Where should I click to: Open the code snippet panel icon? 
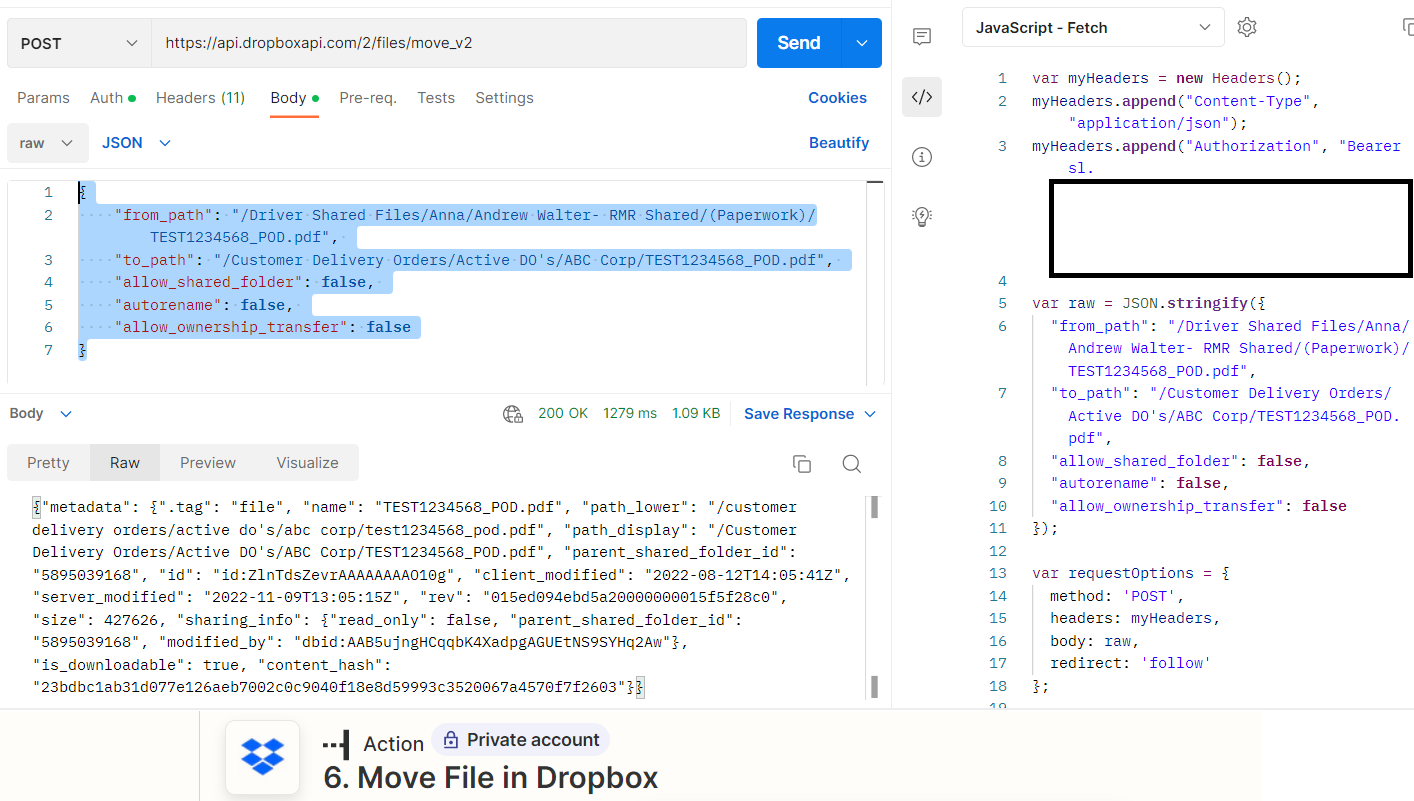[x=922, y=97]
